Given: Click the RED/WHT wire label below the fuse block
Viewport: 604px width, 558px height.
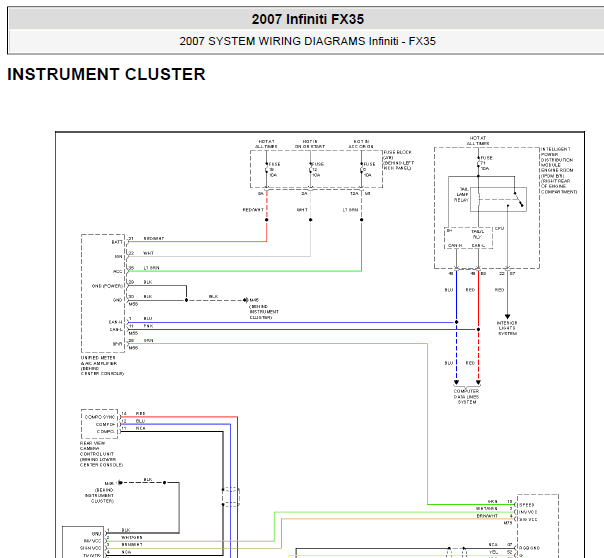Looking at the screenshot, I should pos(253,210).
